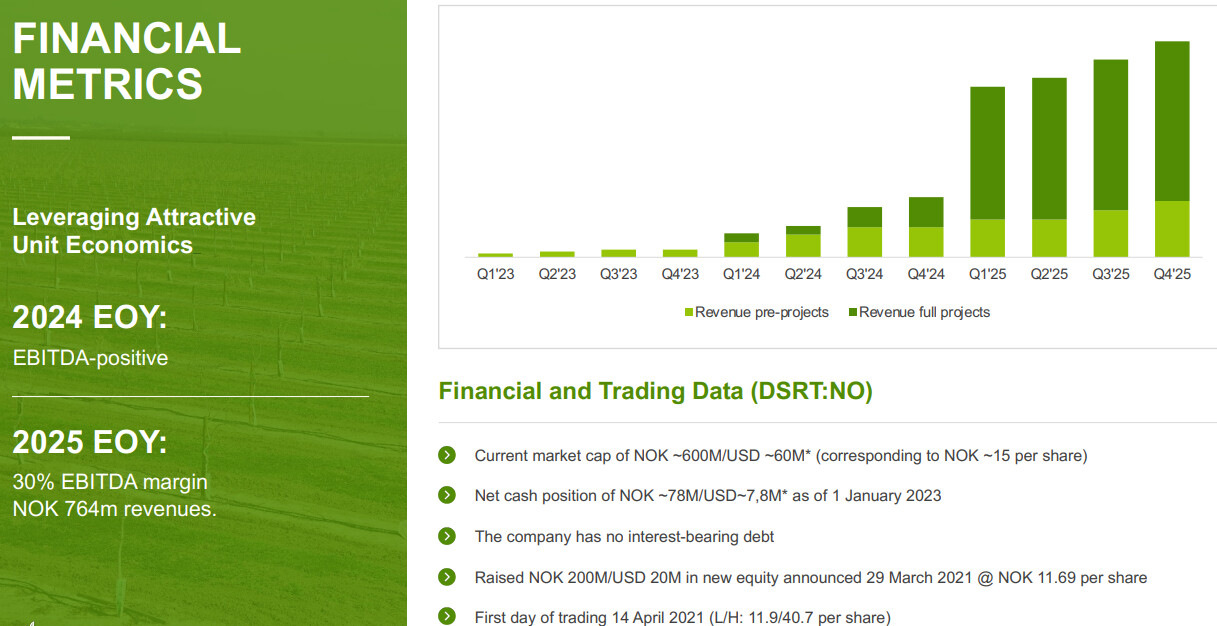1217x626 pixels.
Task: Click the dark green segment of Q4'24 bar
Action: [x=926, y=212]
